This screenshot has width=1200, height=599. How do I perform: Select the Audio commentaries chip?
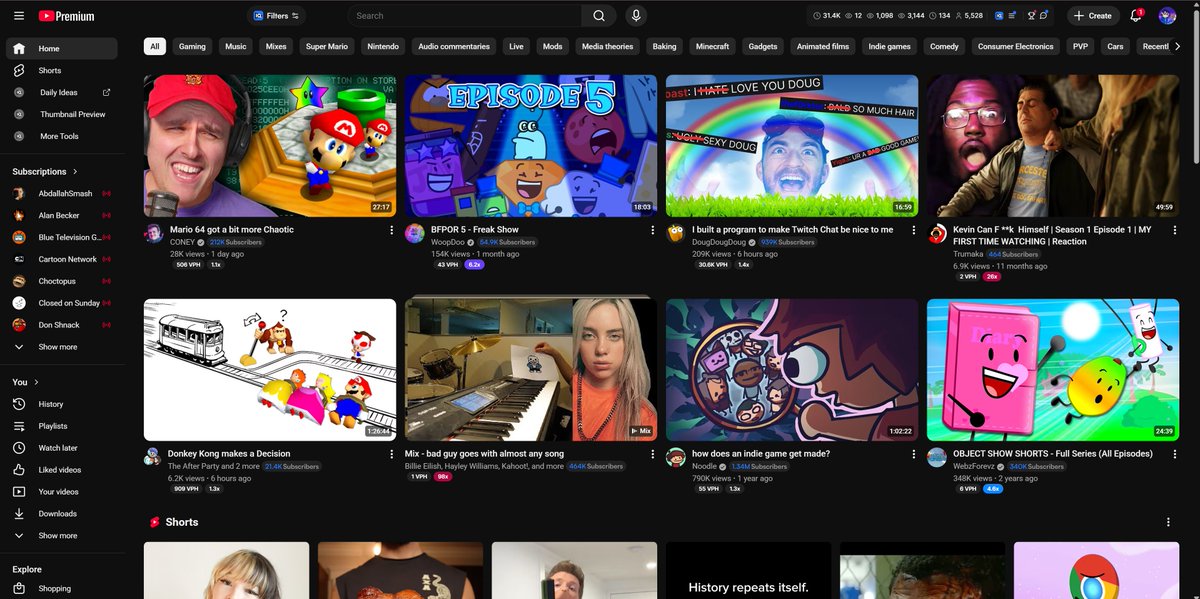(454, 46)
